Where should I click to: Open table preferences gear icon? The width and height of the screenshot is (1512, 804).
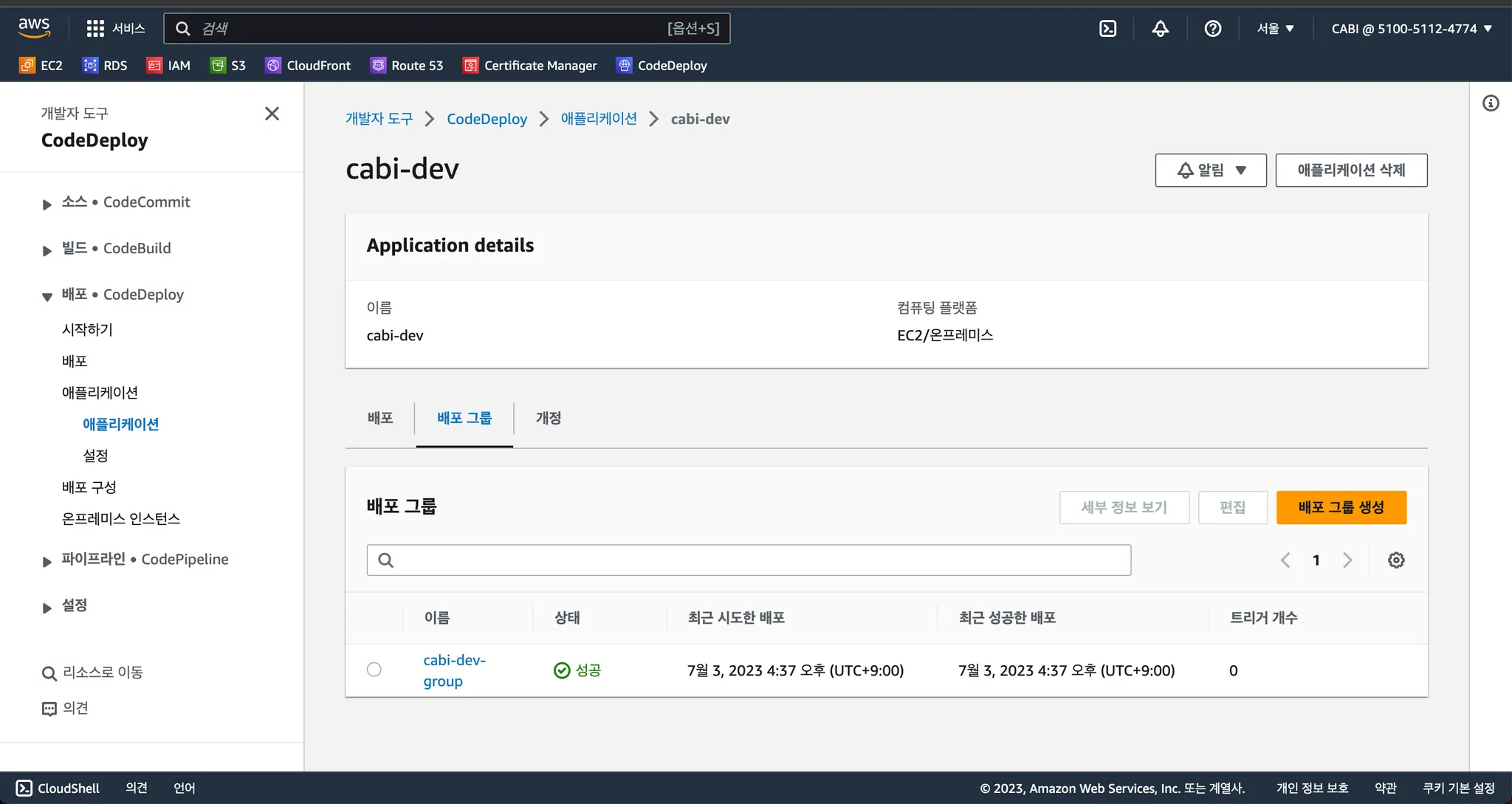pos(1395,560)
